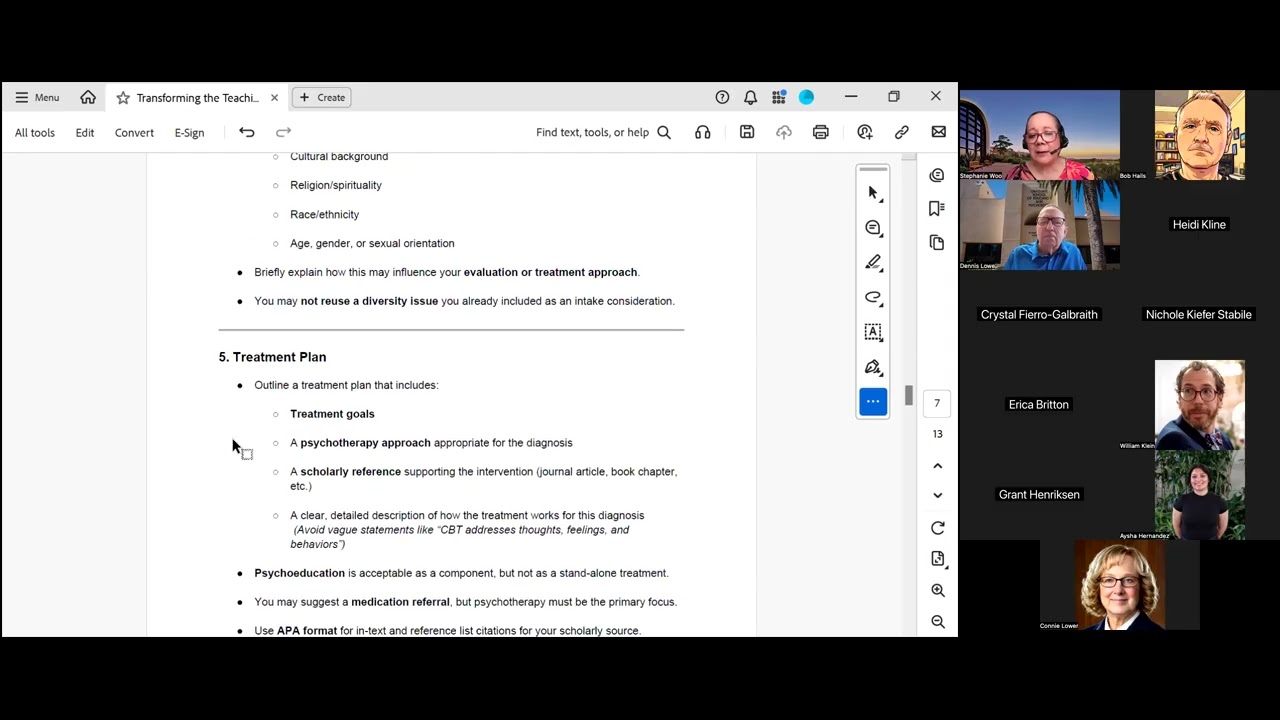1280x720 pixels.
Task: Open the E-Sign menu item
Action: 189,132
